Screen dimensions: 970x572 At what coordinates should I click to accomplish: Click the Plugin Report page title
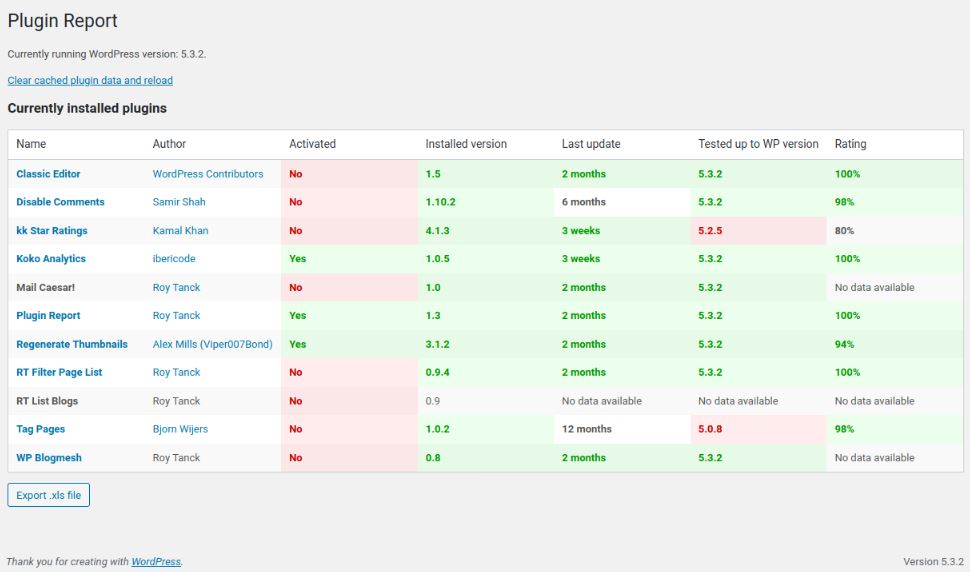click(x=62, y=21)
